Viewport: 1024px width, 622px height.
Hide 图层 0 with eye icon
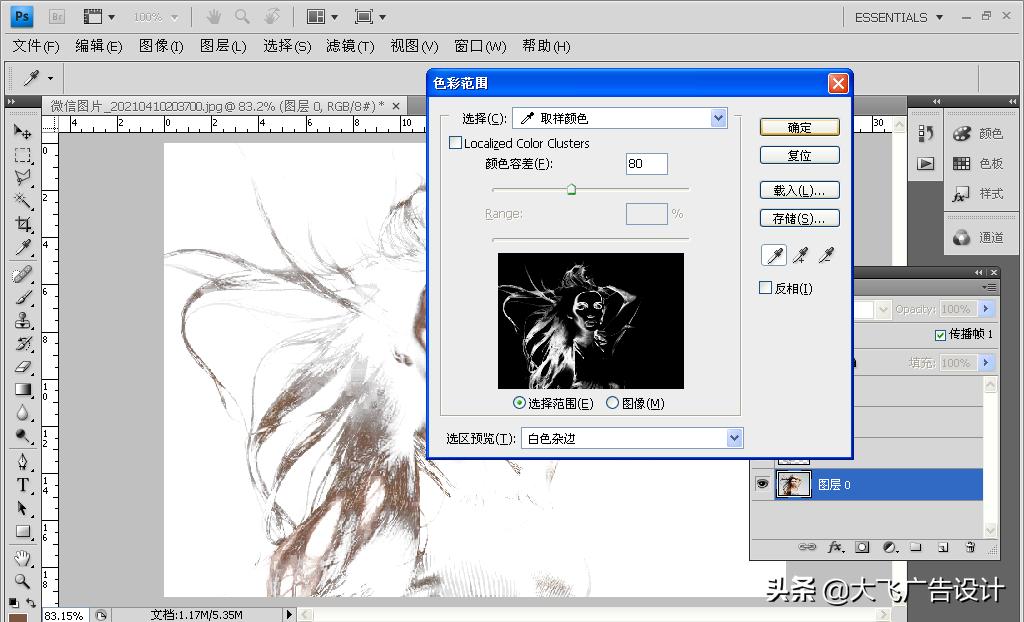click(x=763, y=485)
